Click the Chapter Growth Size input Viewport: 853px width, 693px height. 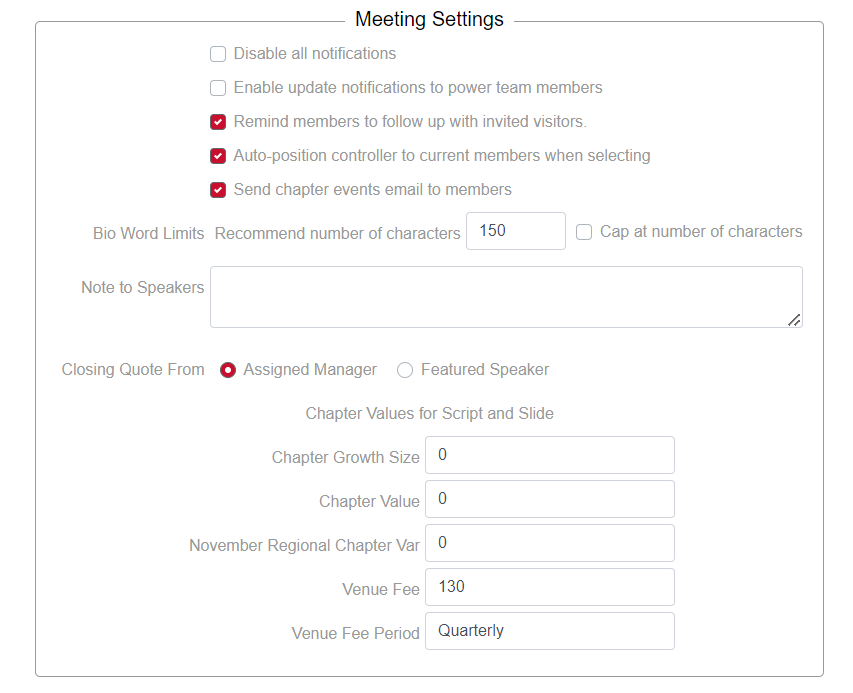point(549,455)
